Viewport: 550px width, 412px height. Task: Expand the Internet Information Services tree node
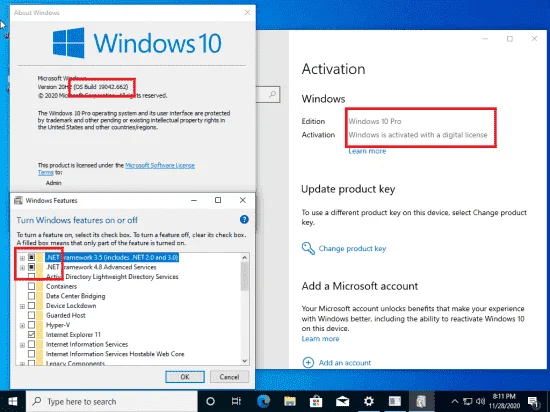22,345
